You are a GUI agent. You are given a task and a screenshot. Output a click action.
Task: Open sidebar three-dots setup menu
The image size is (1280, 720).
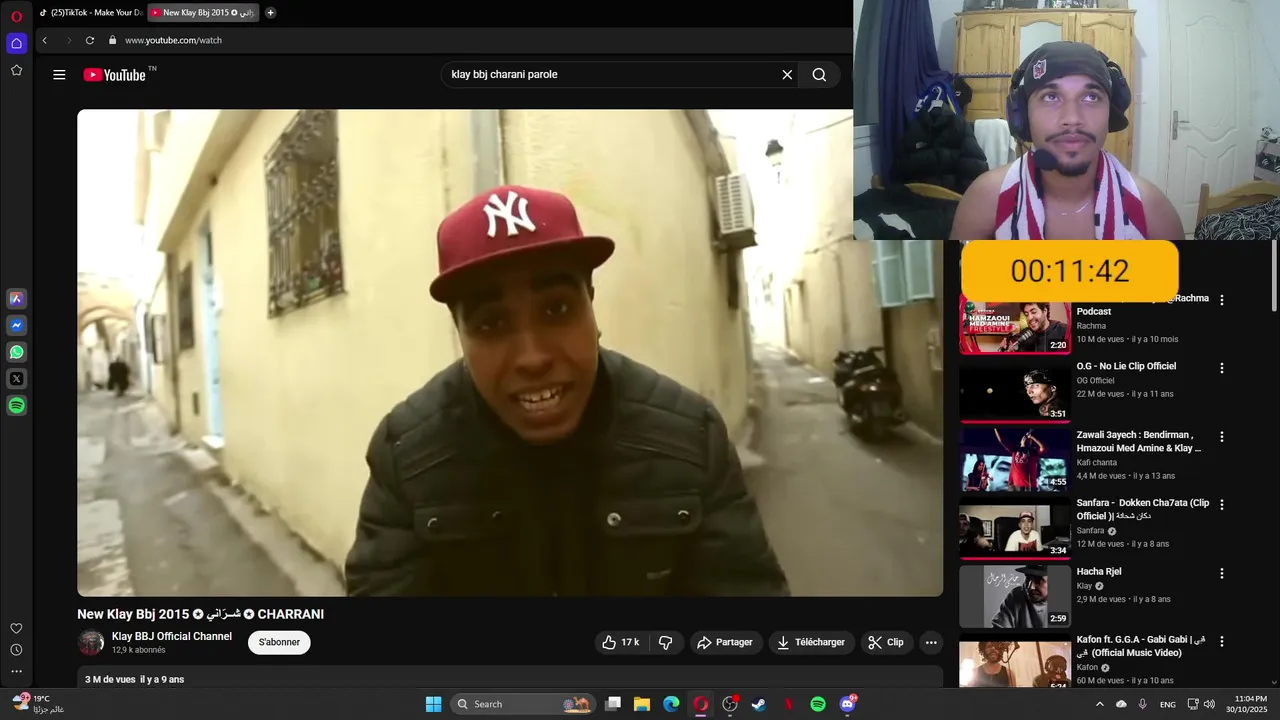coord(16,671)
